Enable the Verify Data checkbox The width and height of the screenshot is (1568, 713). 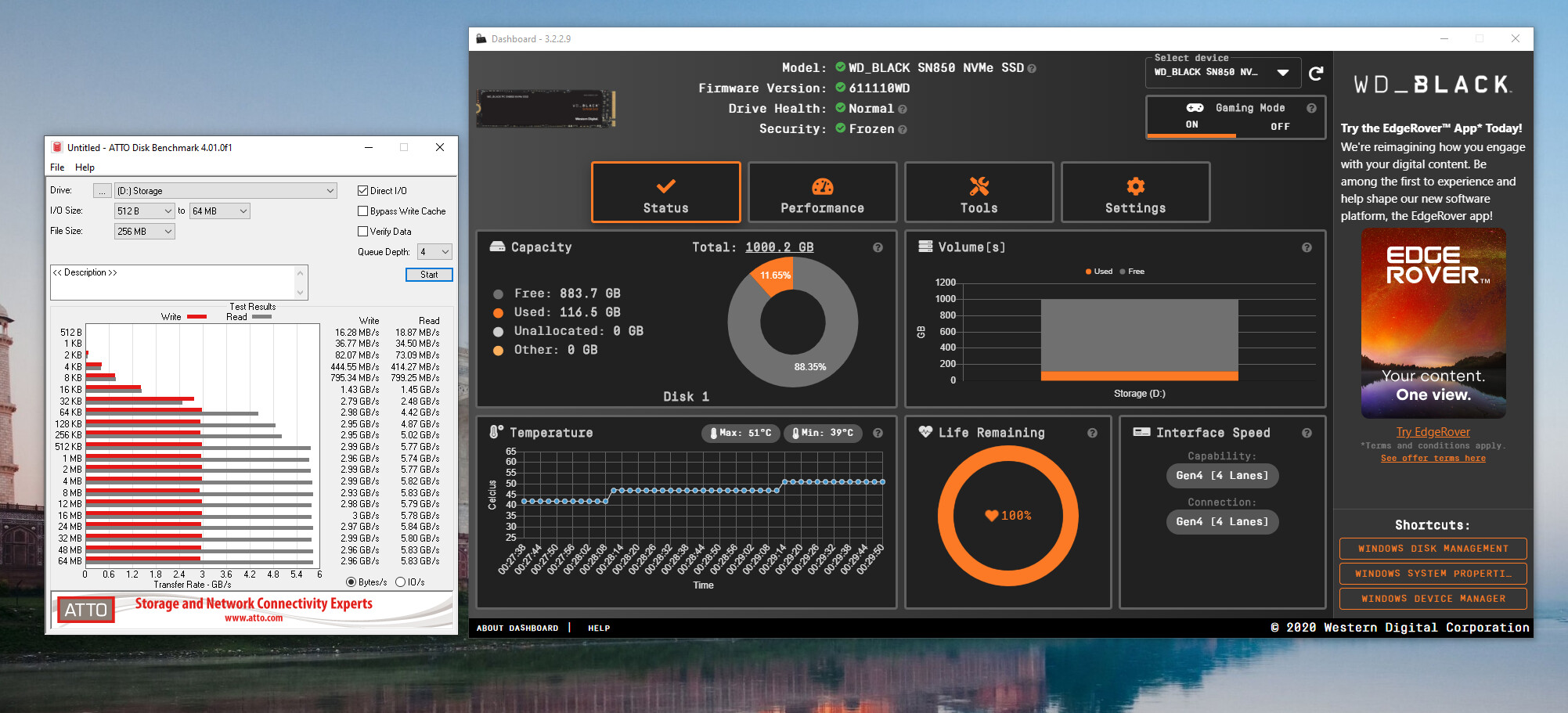362,231
